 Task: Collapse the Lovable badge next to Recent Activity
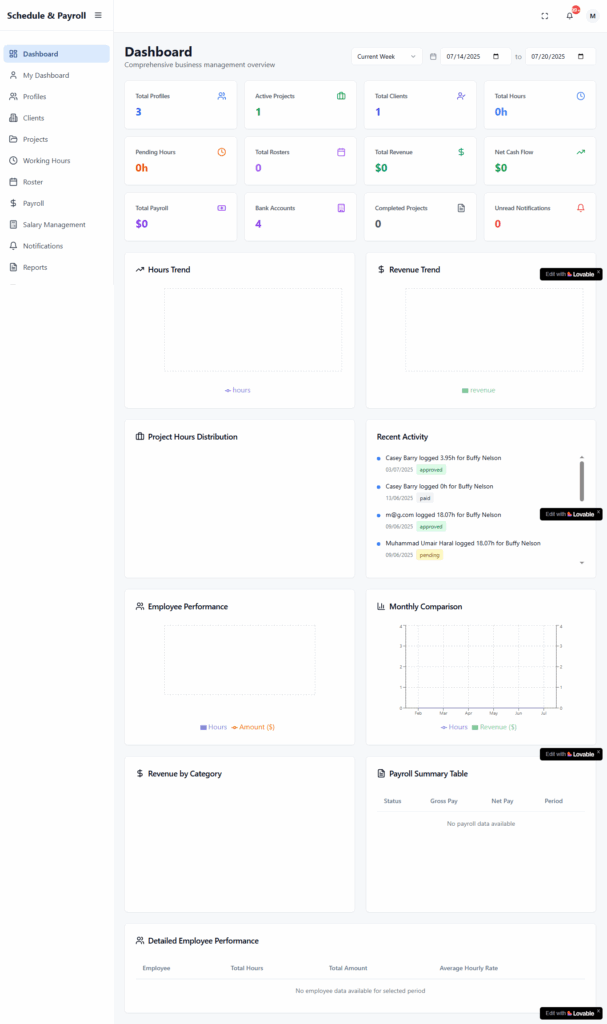(598, 514)
